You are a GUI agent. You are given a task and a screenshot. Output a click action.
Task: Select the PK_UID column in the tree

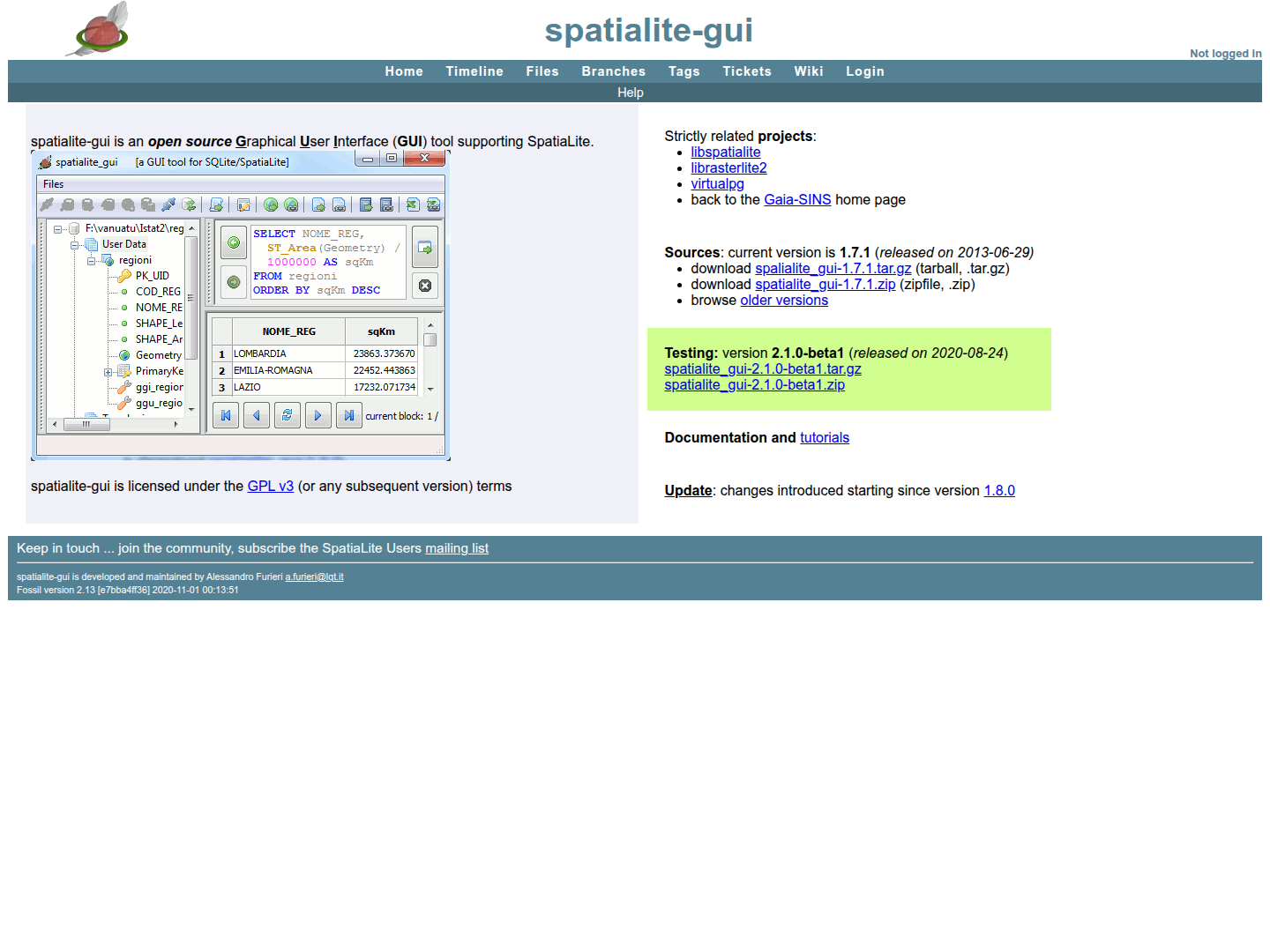[x=153, y=276]
